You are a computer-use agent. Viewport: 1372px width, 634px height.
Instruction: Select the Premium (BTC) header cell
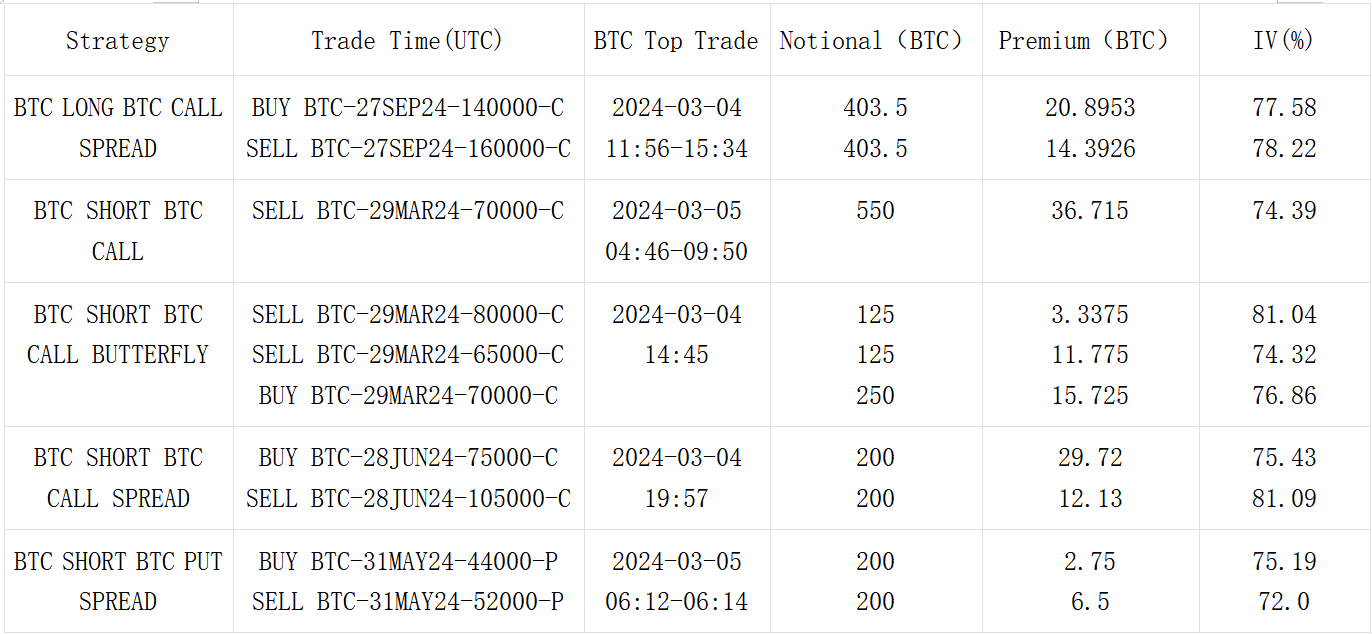point(1089,41)
